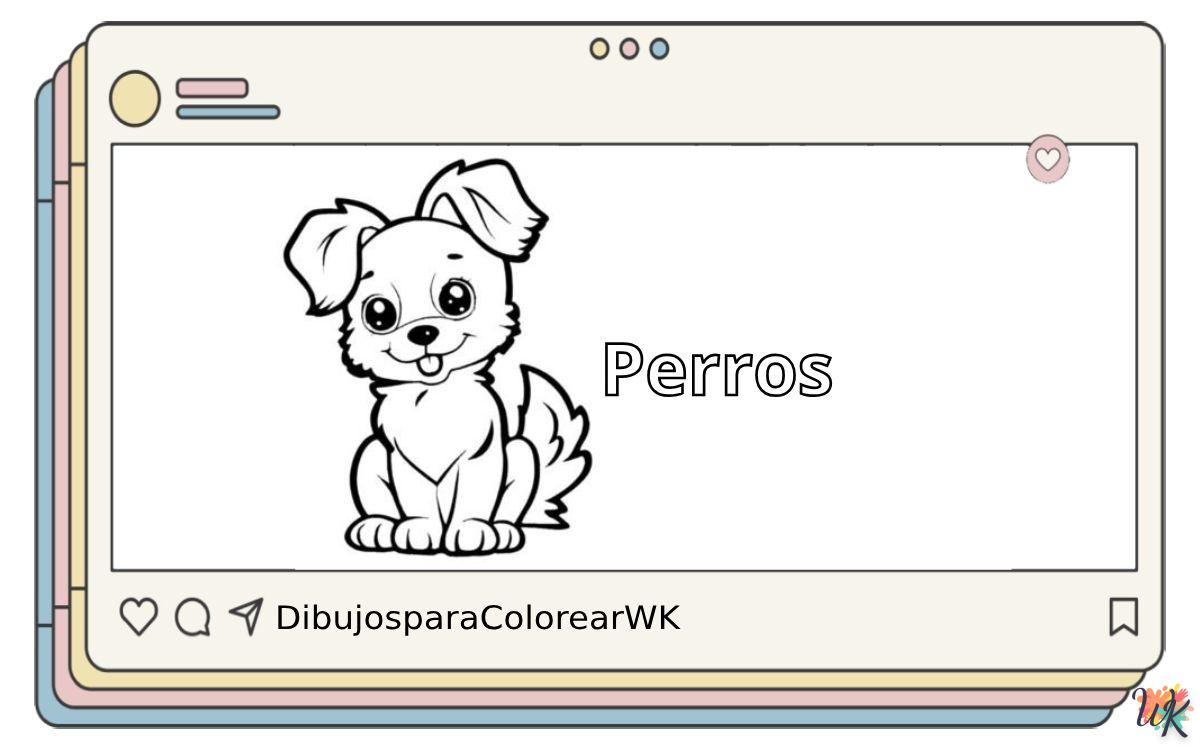Open comments with the speech bubble icon

point(192,617)
